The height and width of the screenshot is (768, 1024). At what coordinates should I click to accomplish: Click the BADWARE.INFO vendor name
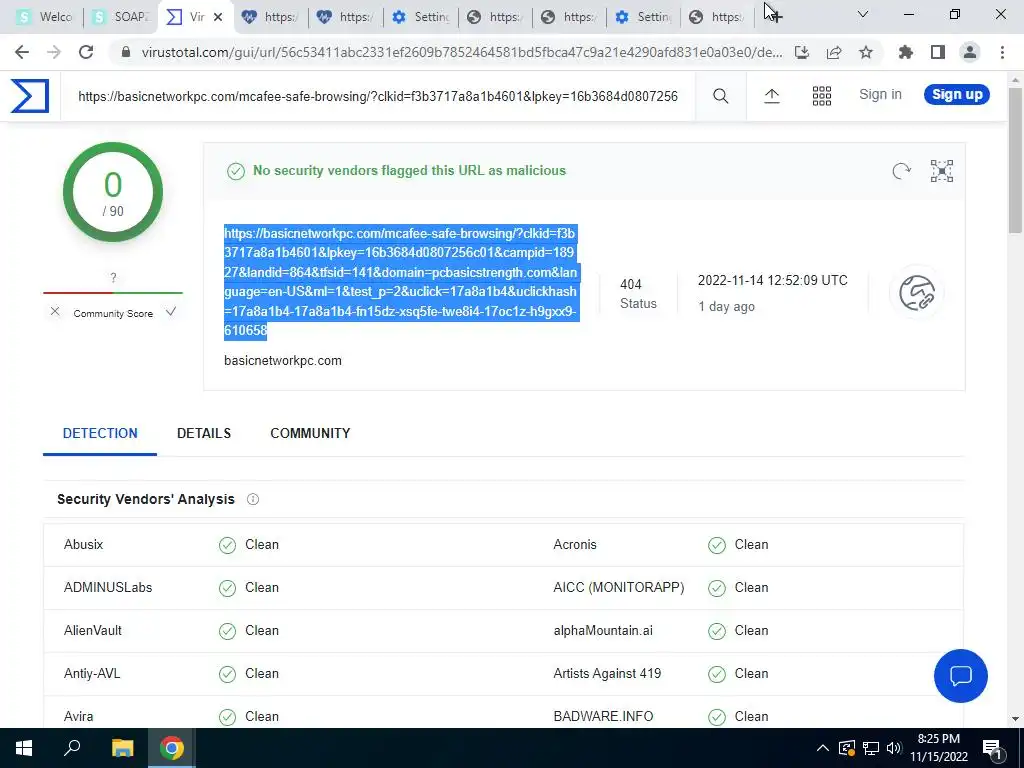603,716
